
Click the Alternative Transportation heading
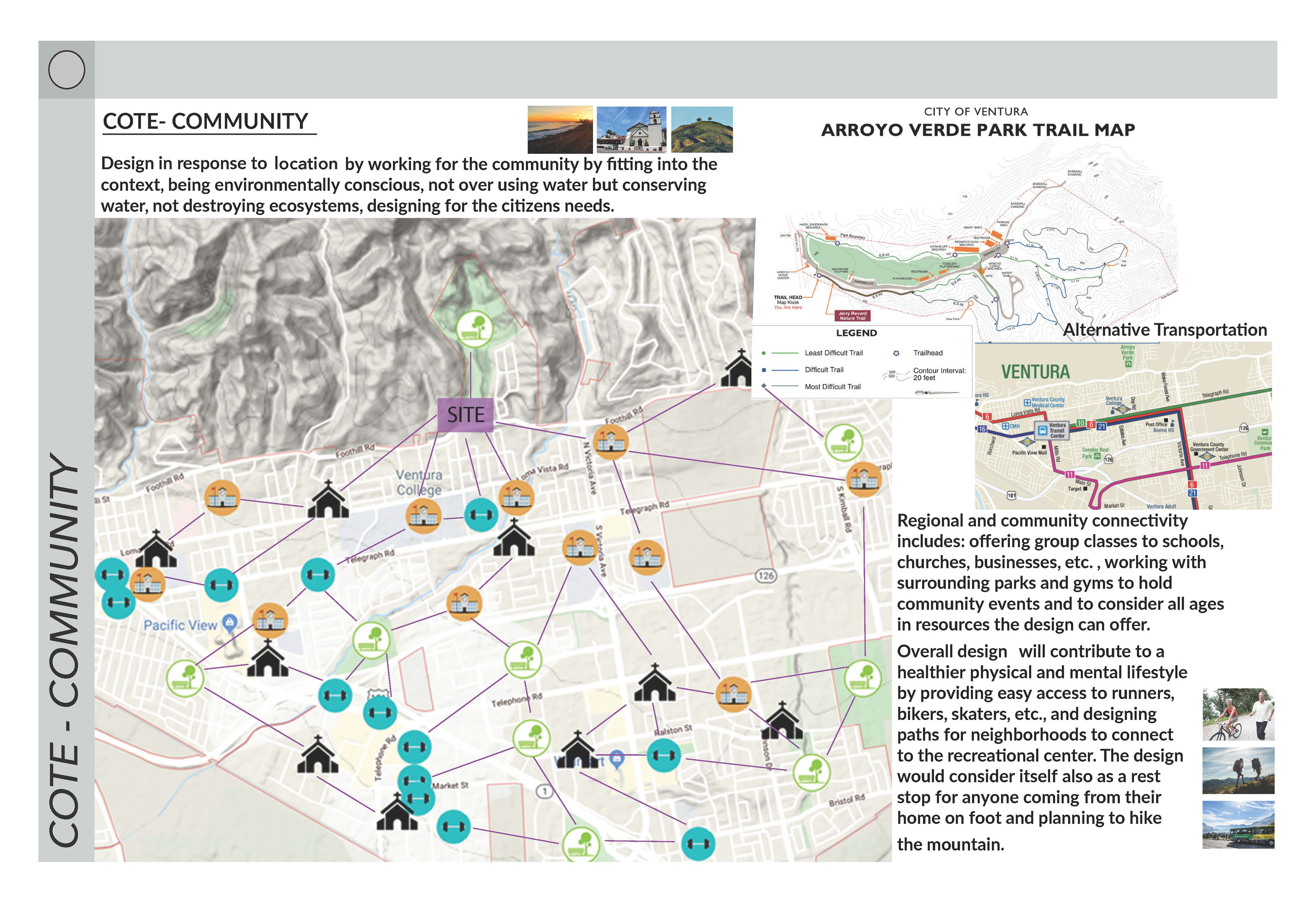[x=1165, y=330]
